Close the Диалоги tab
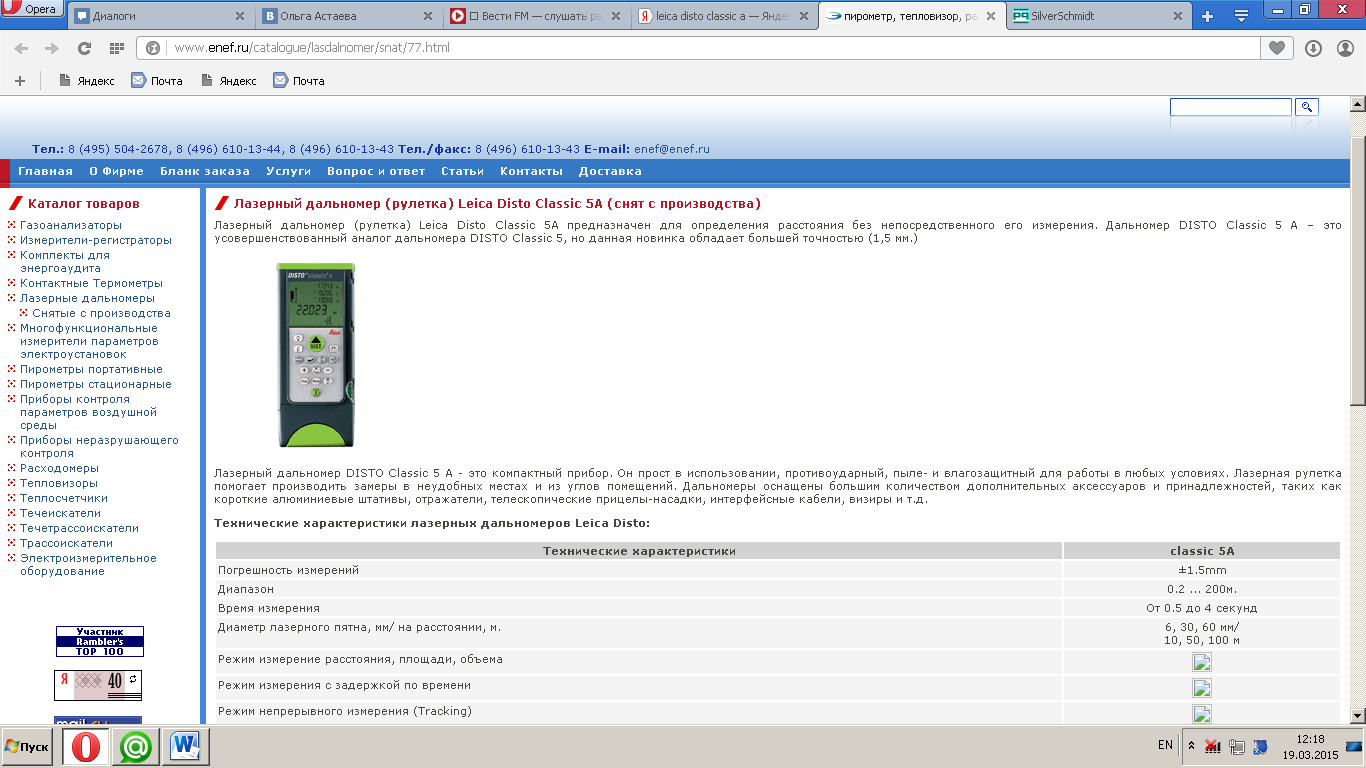Viewport: 1366px width, 768px height. [x=241, y=16]
